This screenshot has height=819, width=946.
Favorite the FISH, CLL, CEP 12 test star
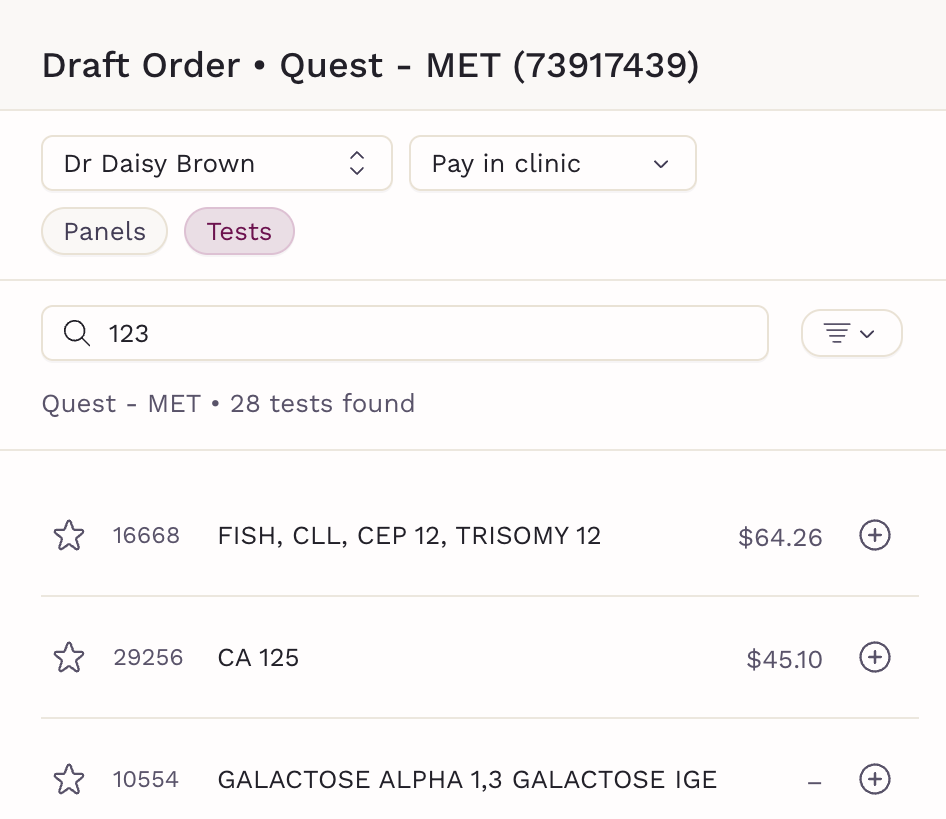[69, 536]
